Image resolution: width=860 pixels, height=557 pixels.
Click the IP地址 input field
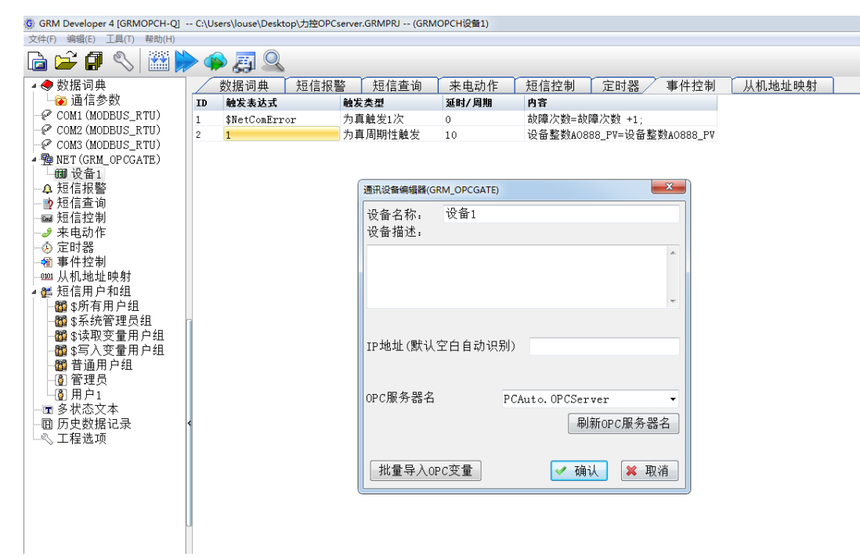tap(604, 346)
